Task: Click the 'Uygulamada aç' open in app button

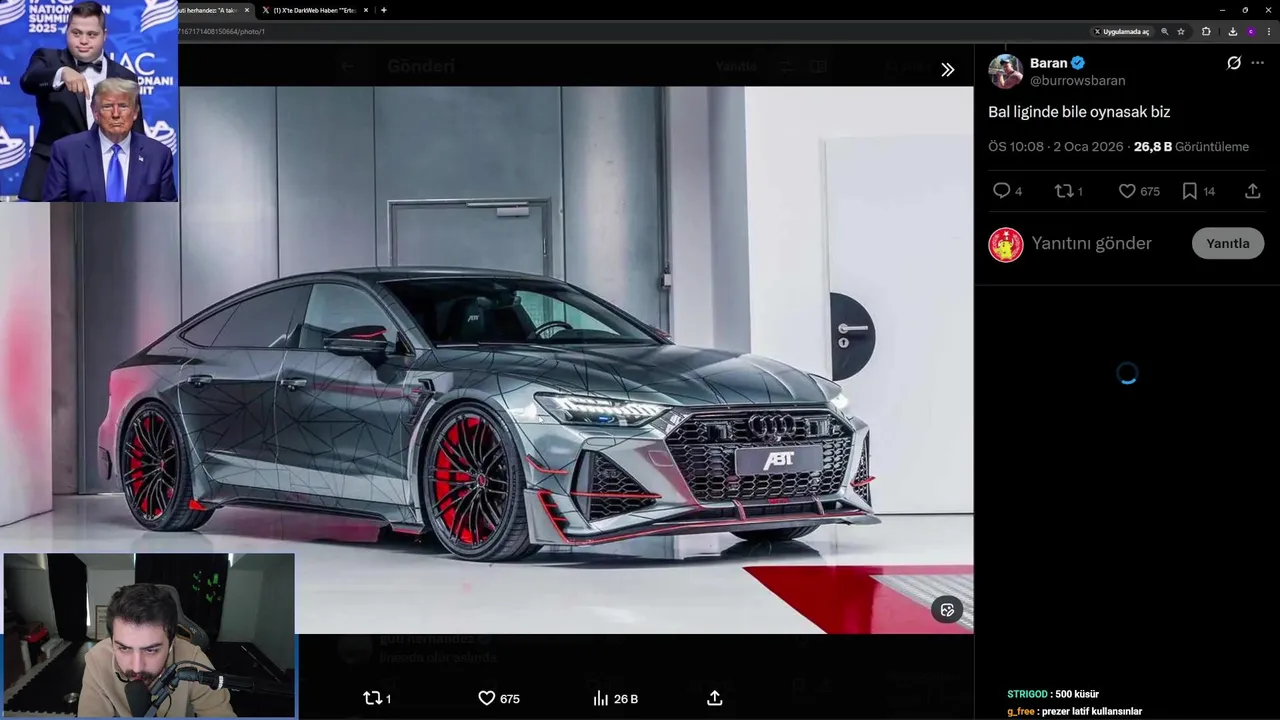Action: click(x=1121, y=32)
